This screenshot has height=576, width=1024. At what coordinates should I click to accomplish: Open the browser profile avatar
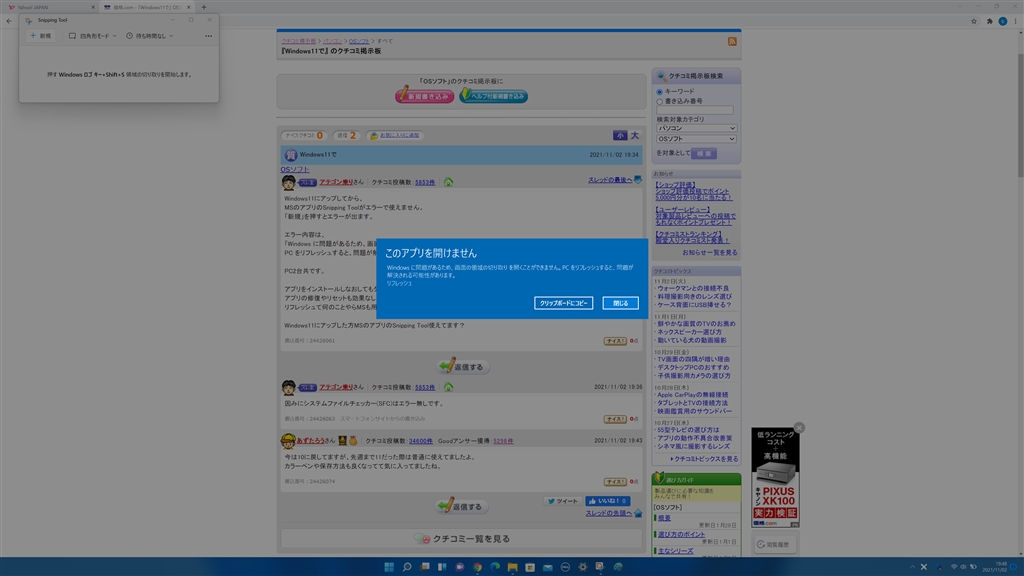[x=1002, y=21]
